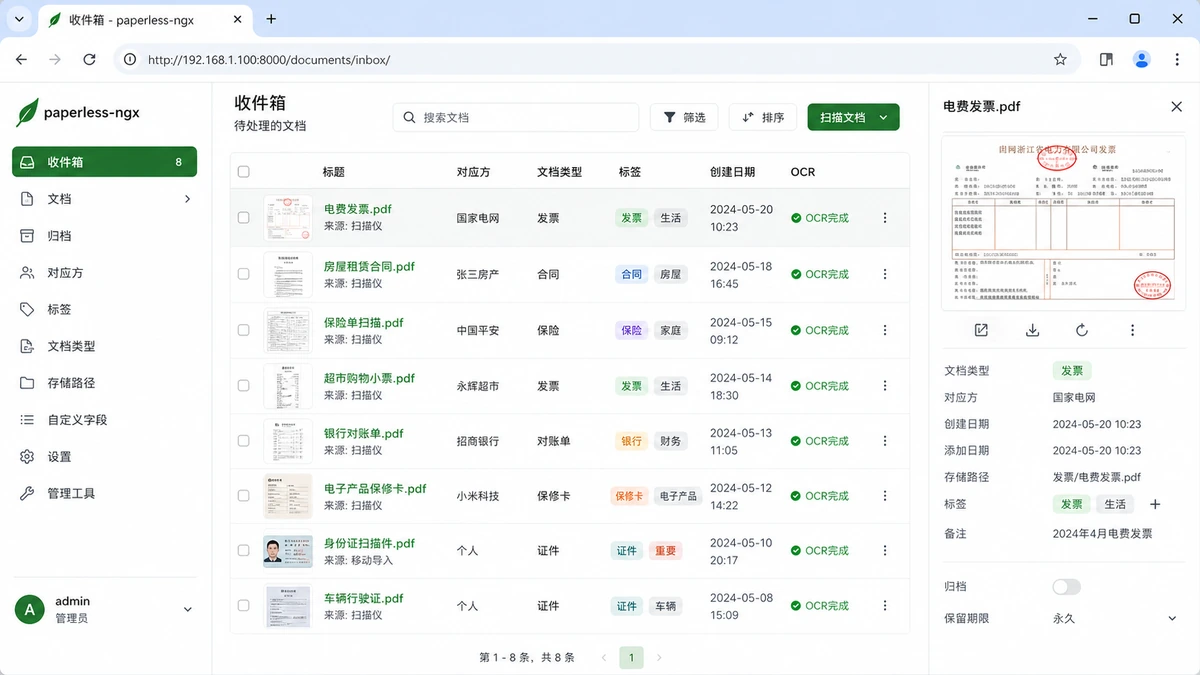Check the 房屋租赁合同.pdf row checkbox
This screenshot has height=675, width=1200.
tap(244, 274)
